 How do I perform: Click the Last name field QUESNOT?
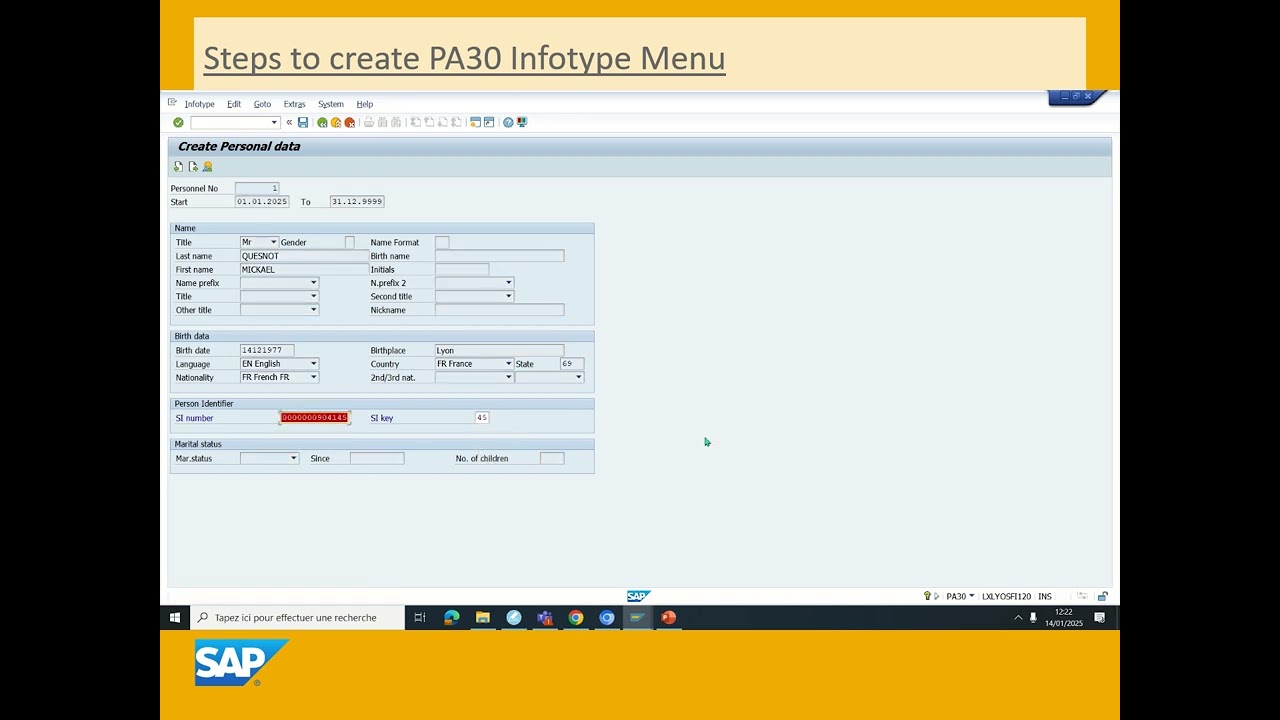coord(304,256)
